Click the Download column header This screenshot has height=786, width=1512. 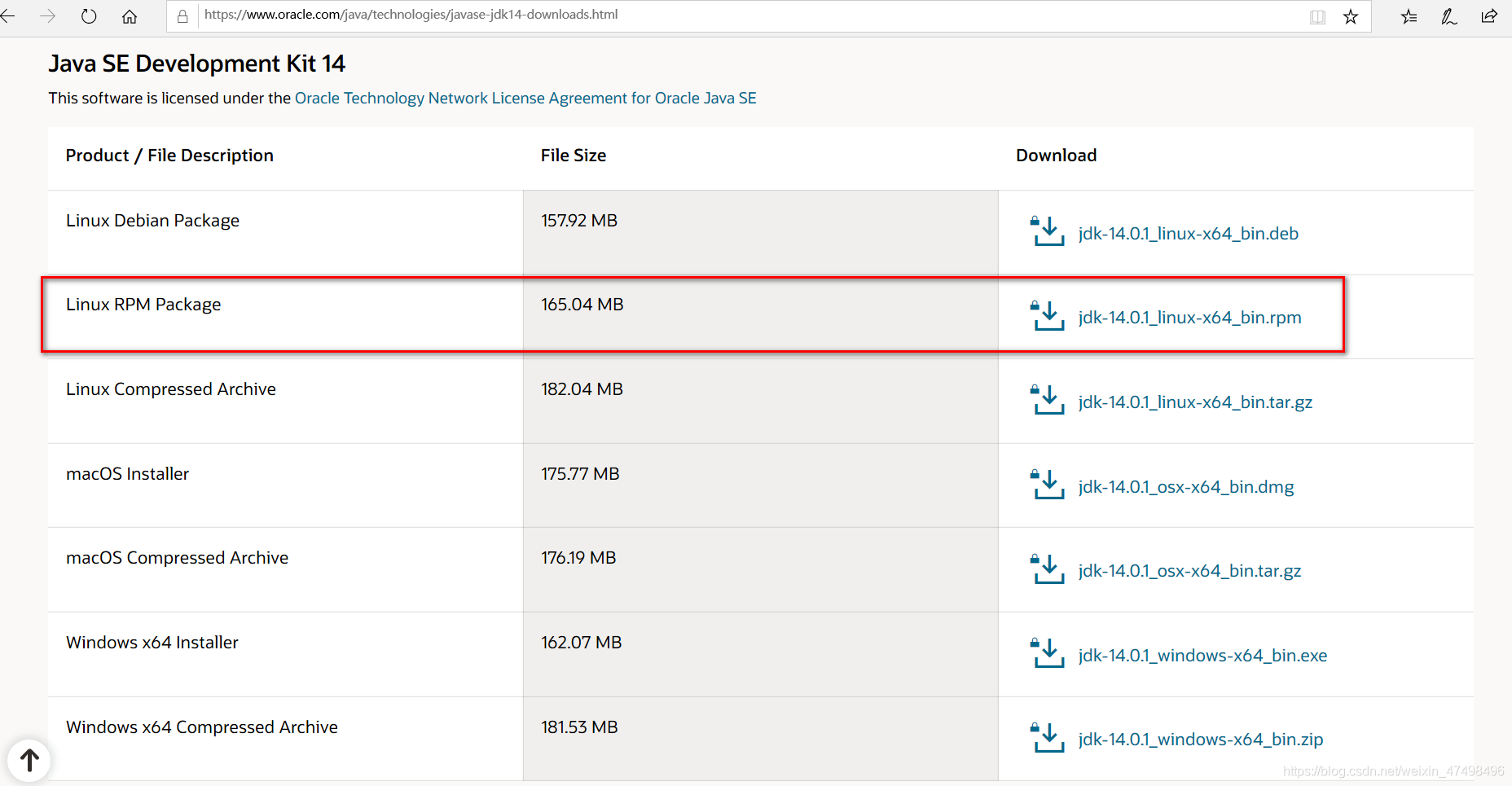coord(1056,156)
